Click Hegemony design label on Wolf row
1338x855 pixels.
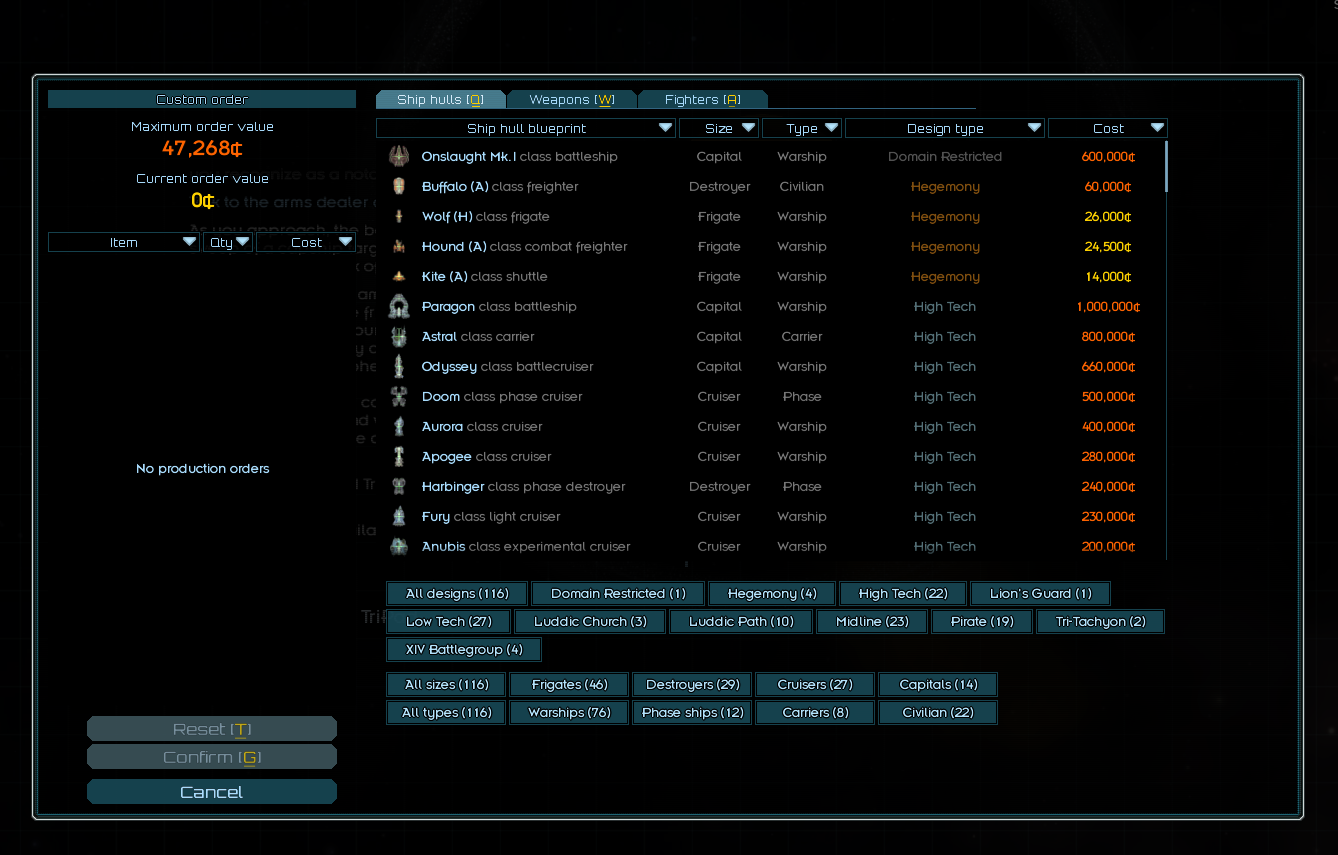pyautogui.click(x=945, y=216)
